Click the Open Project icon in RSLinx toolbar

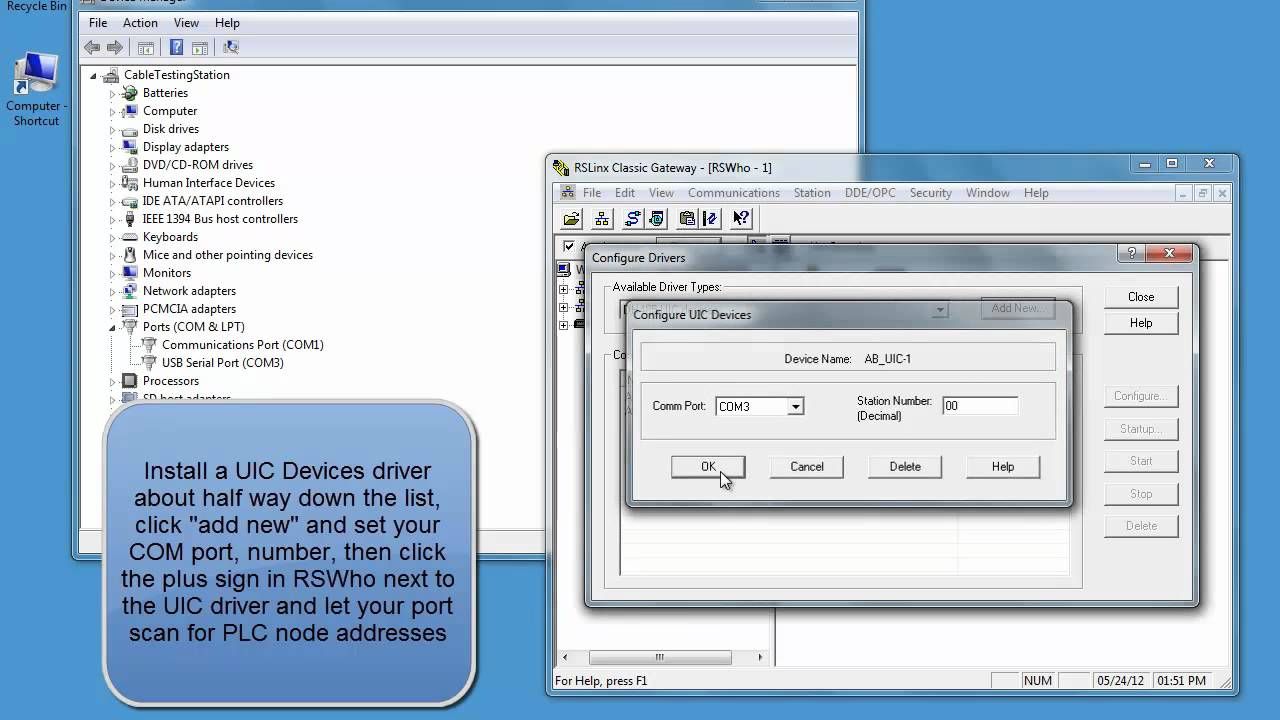pyautogui.click(x=572, y=219)
